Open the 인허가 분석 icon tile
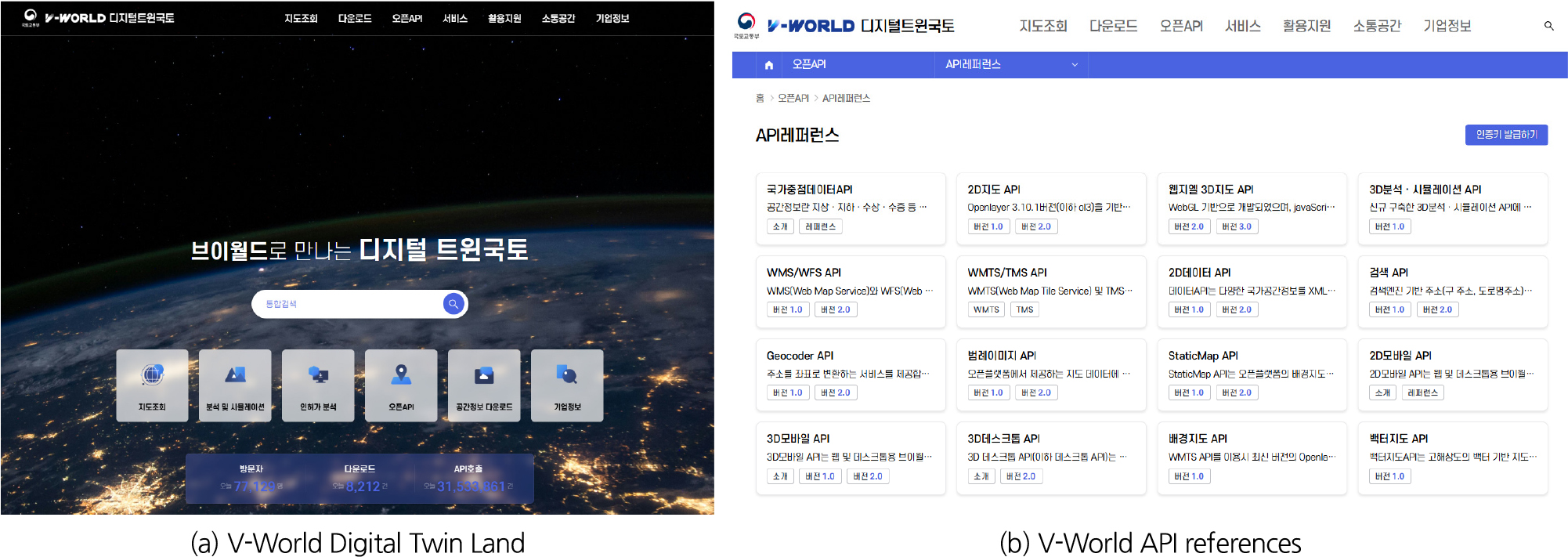The image size is (1568, 557). tap(318, 385)
